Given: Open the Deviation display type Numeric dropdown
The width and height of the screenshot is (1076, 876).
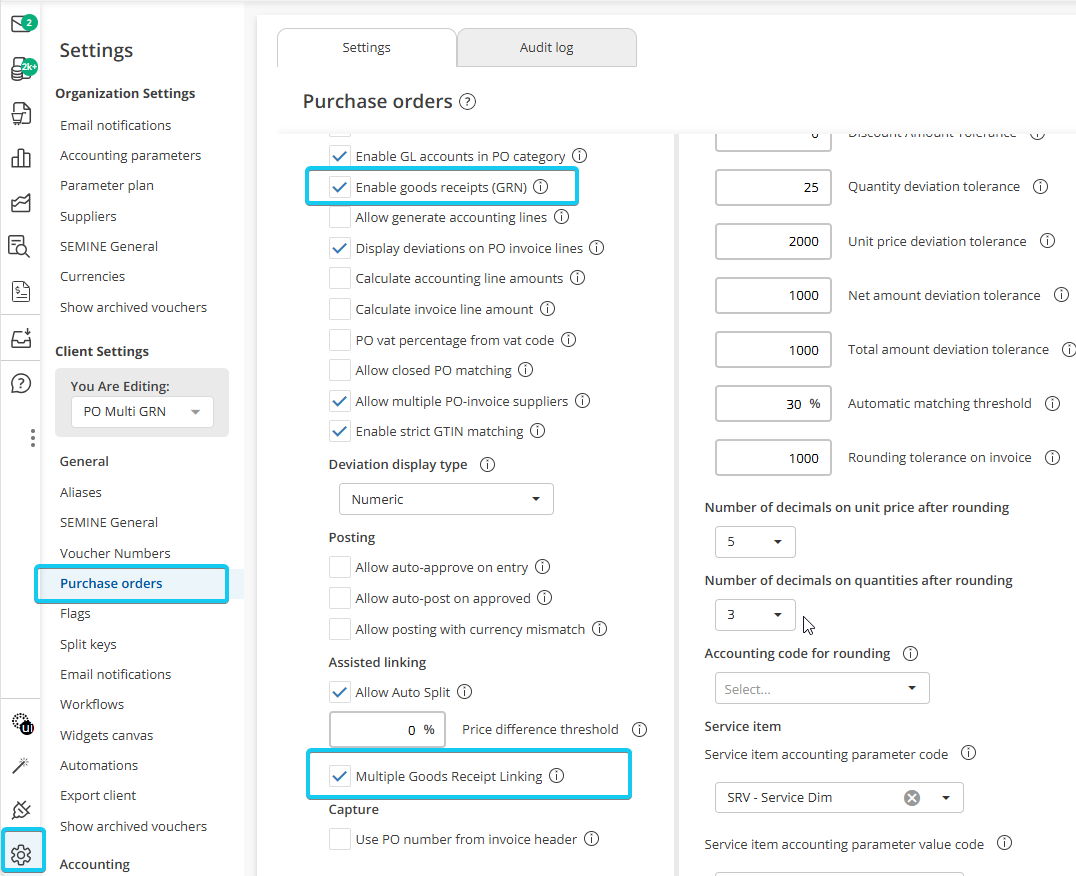Looking at the screenshot, I should [446, 499].
